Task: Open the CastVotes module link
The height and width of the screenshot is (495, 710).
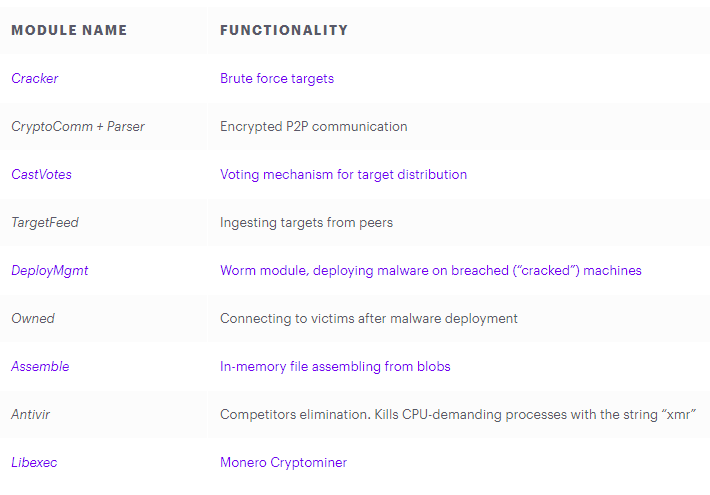Action: [x=41, y=174]
